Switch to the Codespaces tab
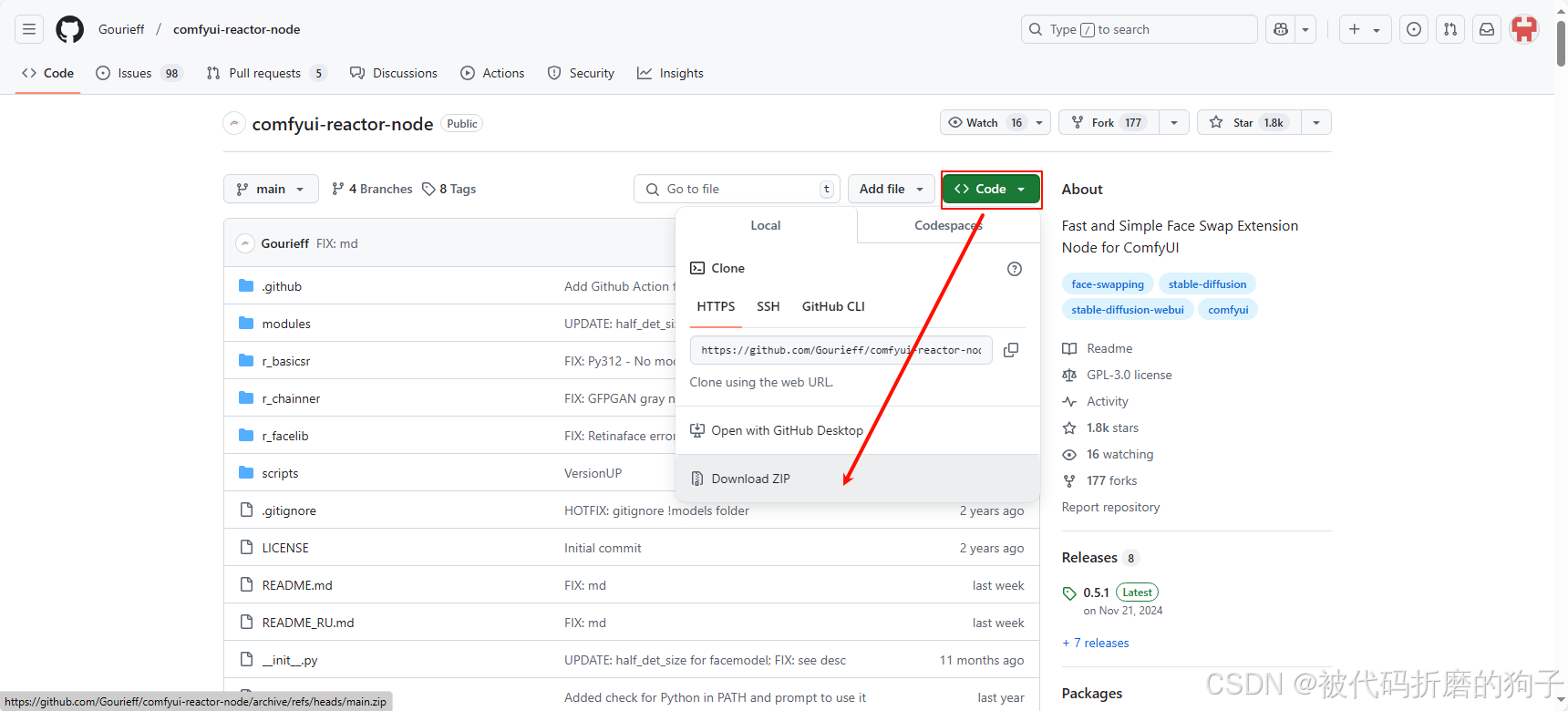This screenshot has height=711, width=1568. (x=948, y=225)
